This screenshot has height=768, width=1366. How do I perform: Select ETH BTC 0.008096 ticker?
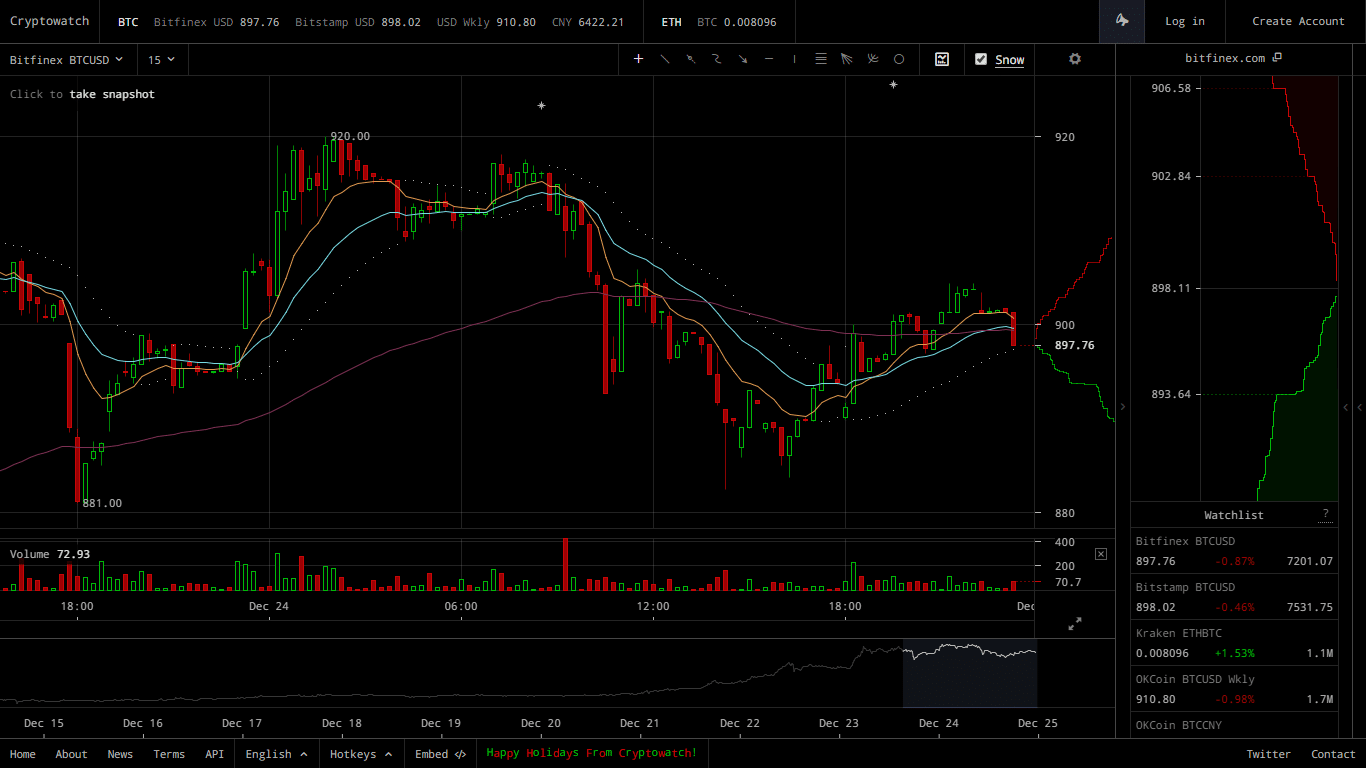pyautogui.click(x=736, y=22)
